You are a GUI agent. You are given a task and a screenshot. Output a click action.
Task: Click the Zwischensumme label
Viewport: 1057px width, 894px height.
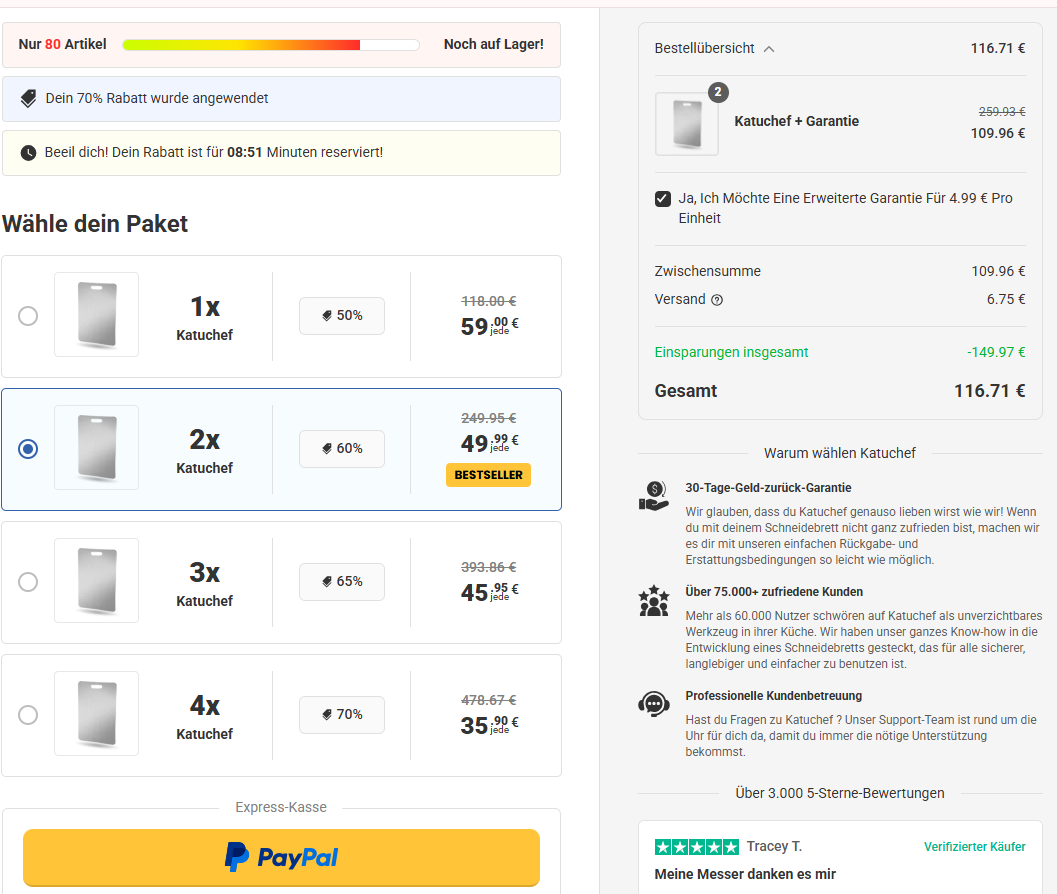(708, 271)
